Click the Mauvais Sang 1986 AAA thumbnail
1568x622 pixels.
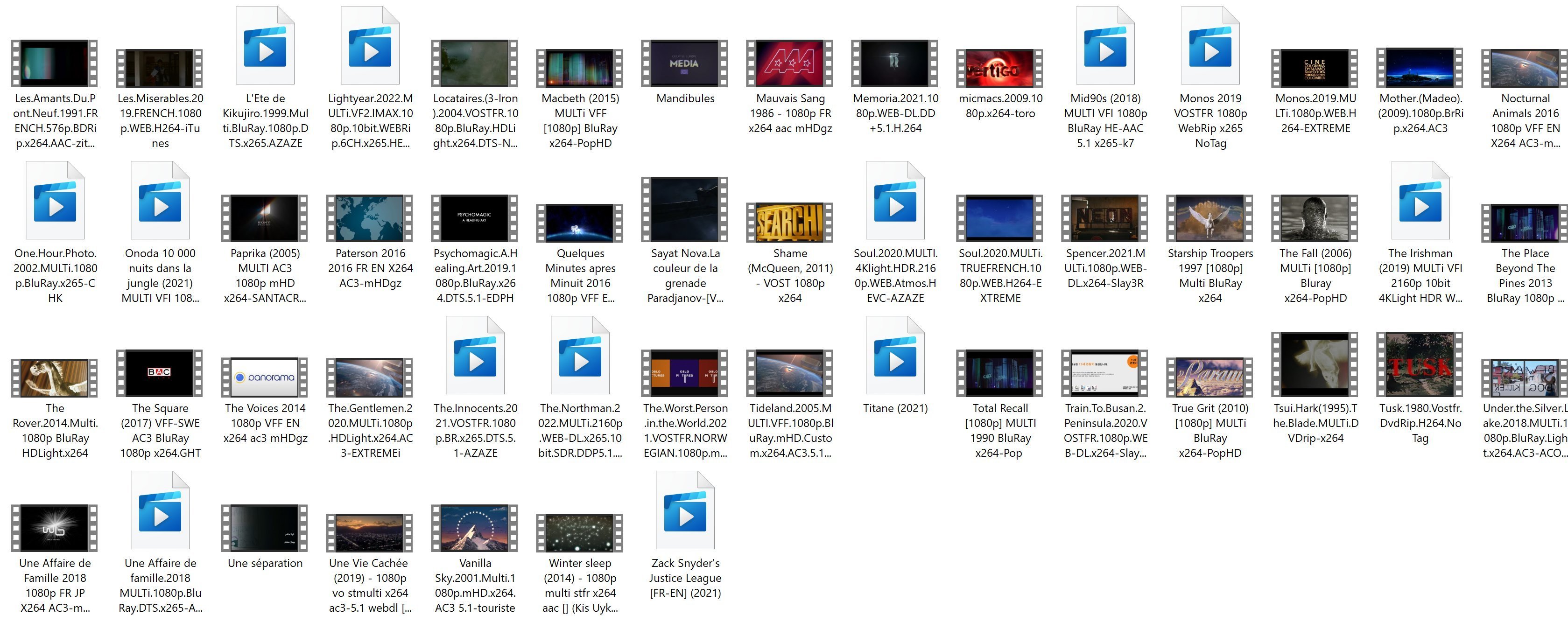click(x=789, y=63)
